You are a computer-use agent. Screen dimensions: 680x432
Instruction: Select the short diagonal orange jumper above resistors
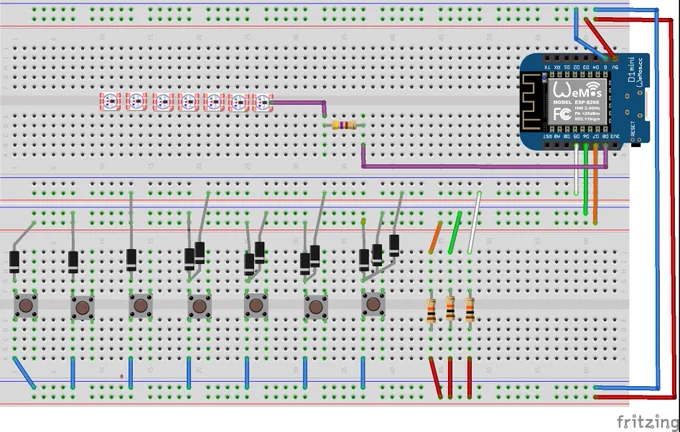point(435,237)
